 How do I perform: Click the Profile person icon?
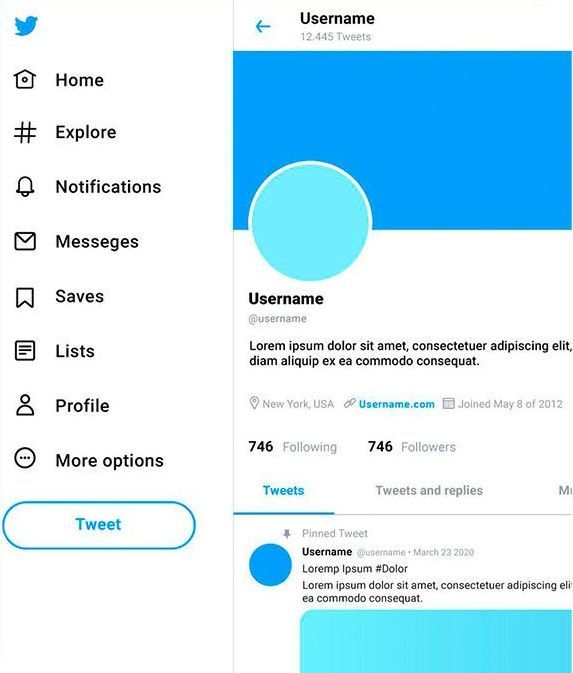coord(25,405)
